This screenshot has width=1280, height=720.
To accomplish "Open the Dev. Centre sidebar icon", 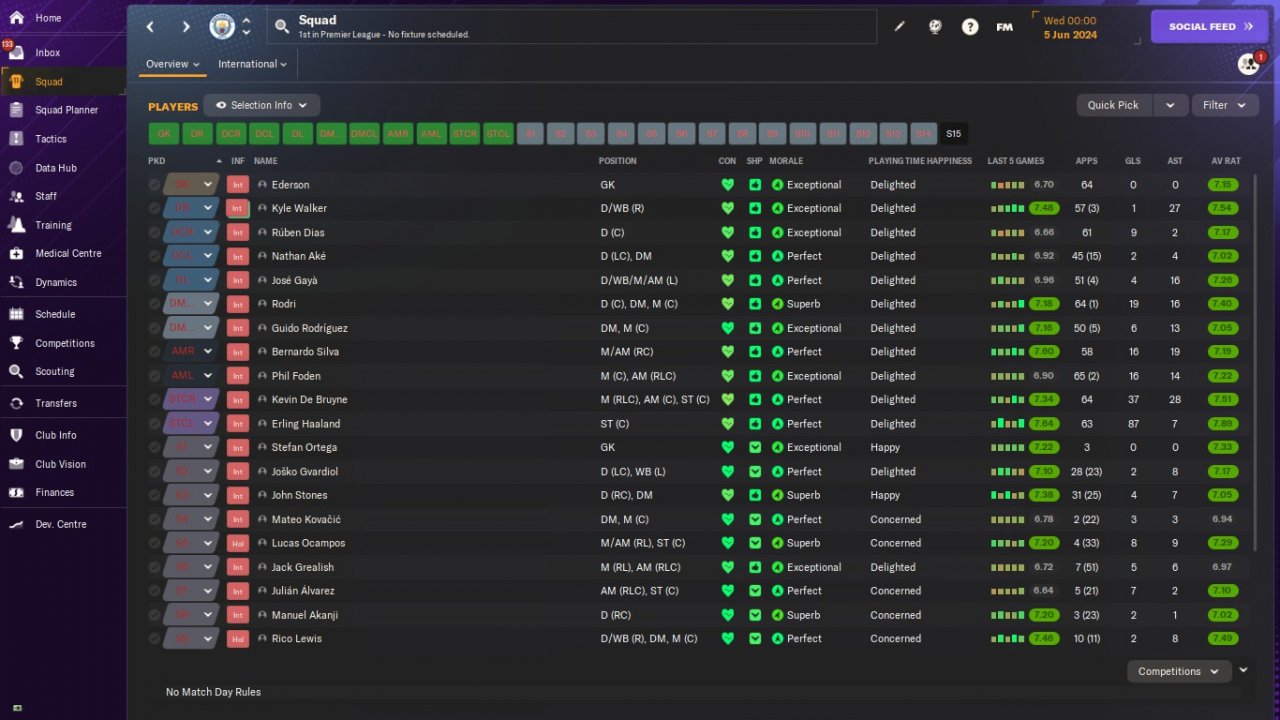I will click(16, 524).
